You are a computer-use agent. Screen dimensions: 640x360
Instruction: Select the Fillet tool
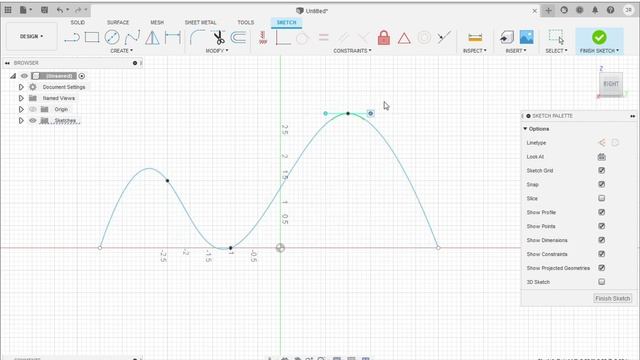click(x=198, y=38)
